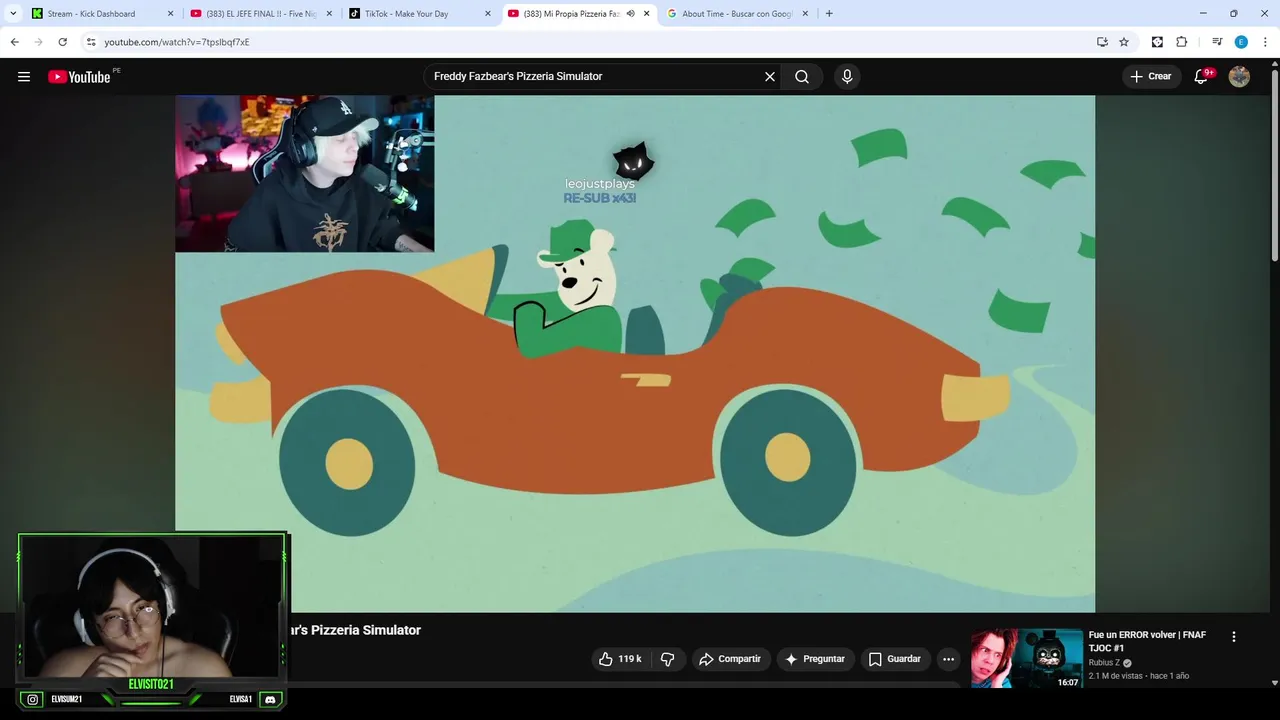The height and width of the screenshot is (720, 1280).
Task: Open the Crear menu
Action: pyautogui.click(x=1150, y=77)
